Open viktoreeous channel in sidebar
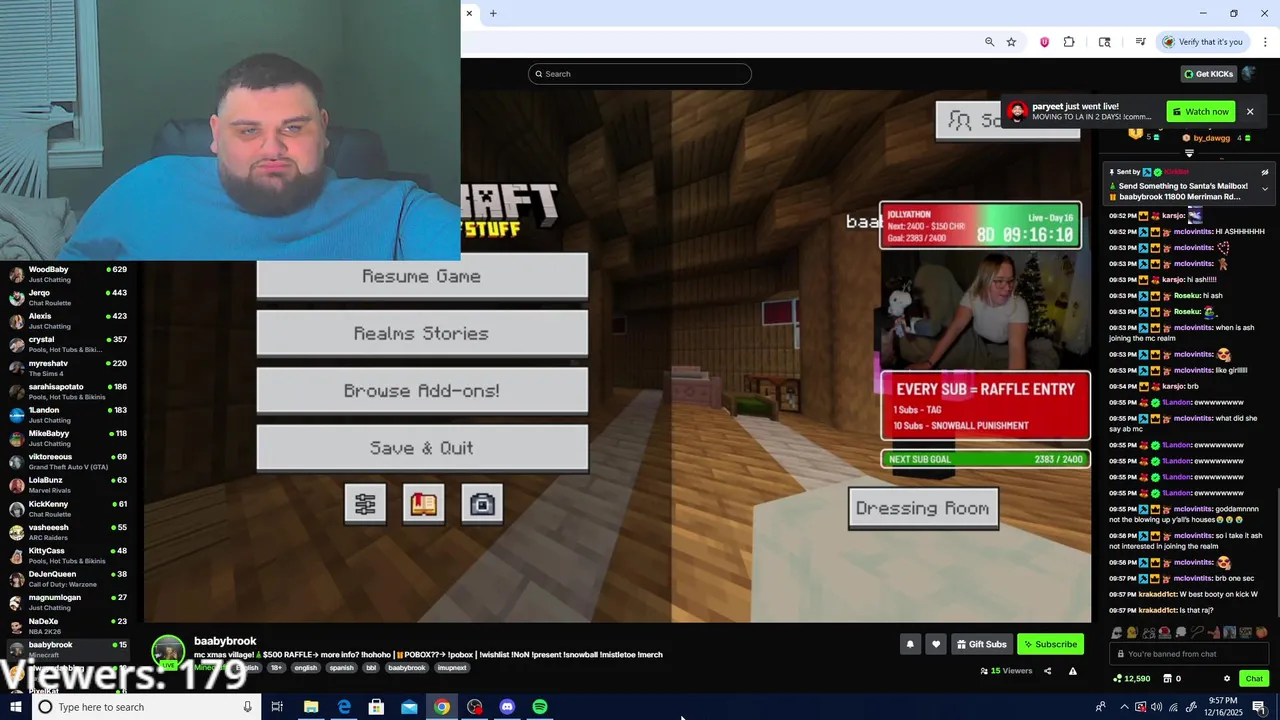 (70, 461)
